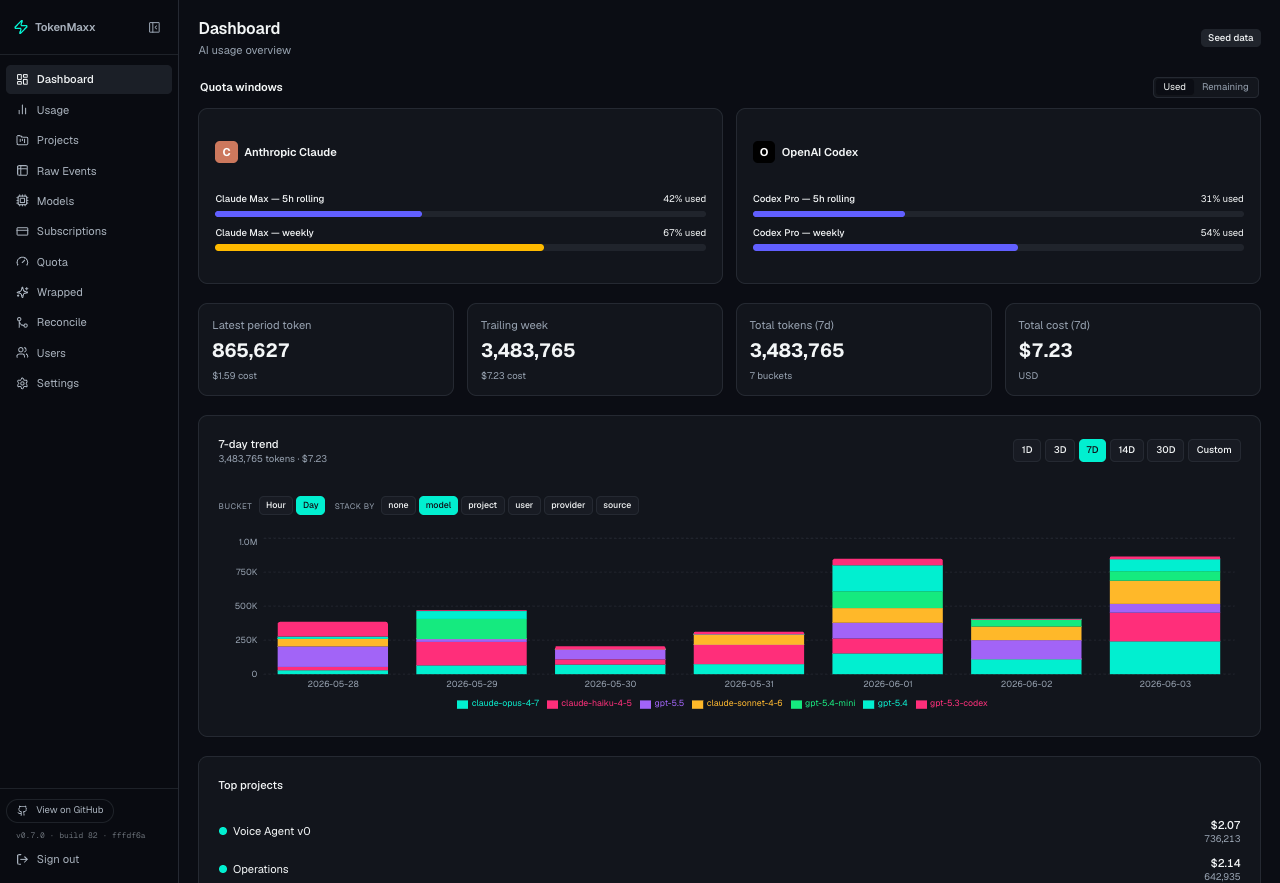Viewport: 1280px width, 883px height.
Task: Select the 3D time range
Action: click(1060, 450)
